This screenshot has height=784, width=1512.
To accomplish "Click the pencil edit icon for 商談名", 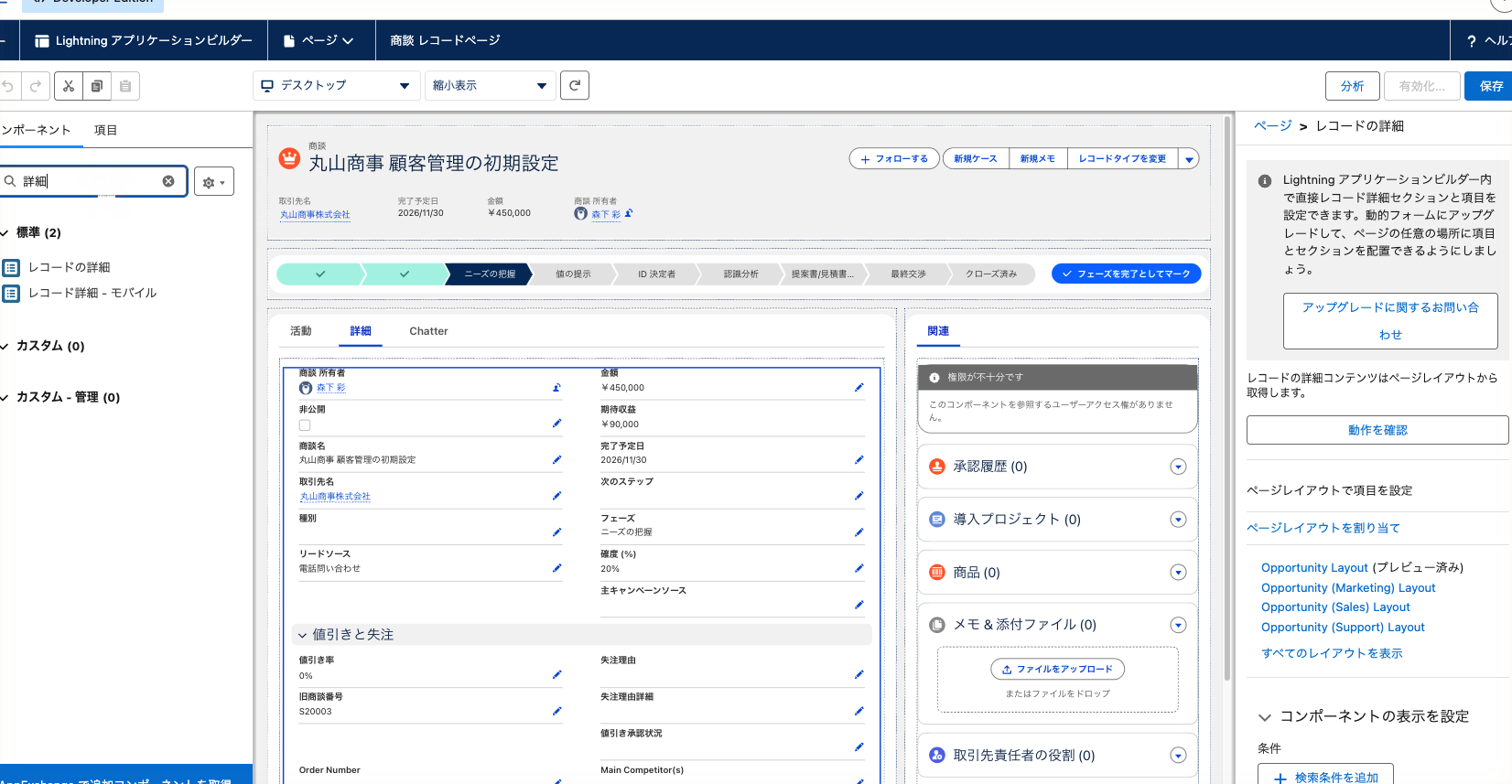I will (x=556, y=460).
